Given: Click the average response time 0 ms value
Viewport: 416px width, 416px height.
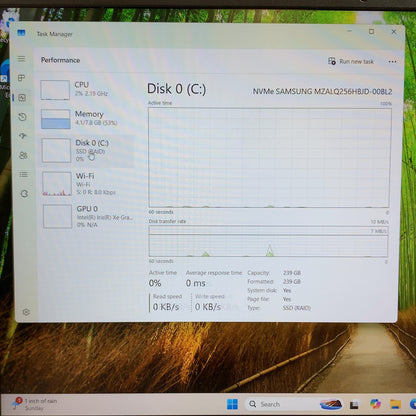Looking at the screenshot, I should click(x=196, y=283).
